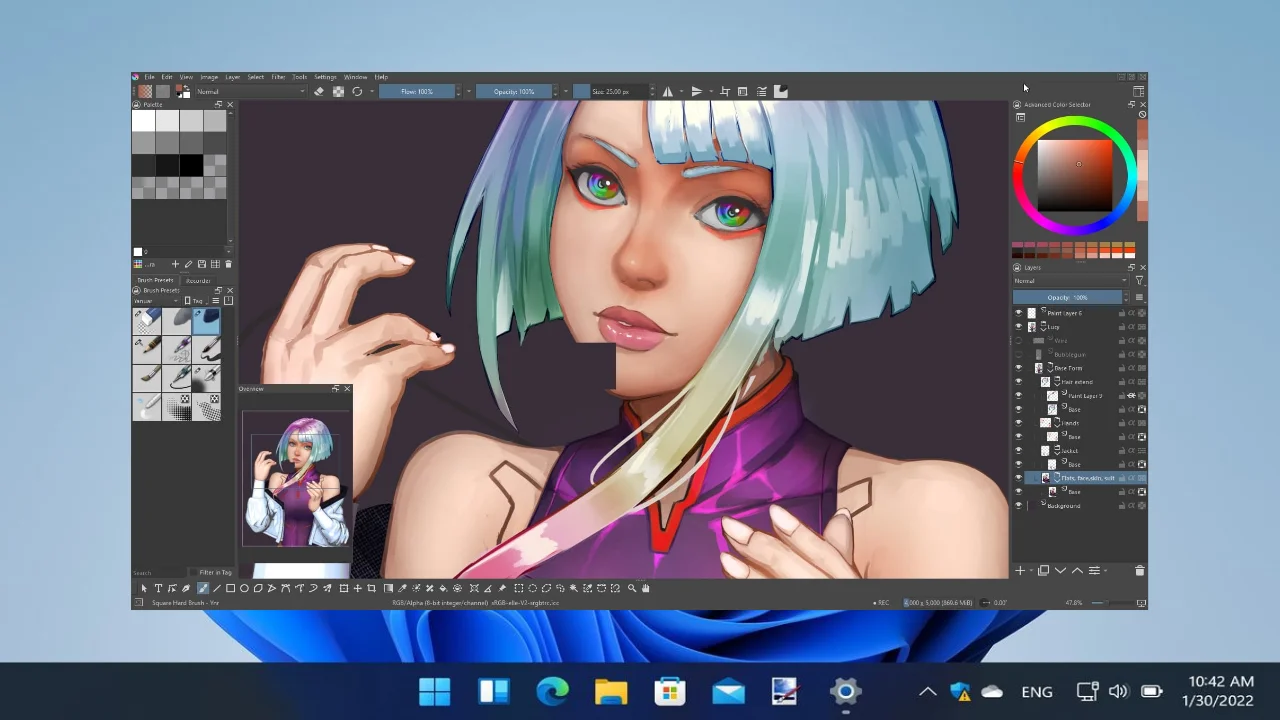Select the Freehand Brush tool
Image resolution: width=1280 pixels, height=720 pixels.
203,588
